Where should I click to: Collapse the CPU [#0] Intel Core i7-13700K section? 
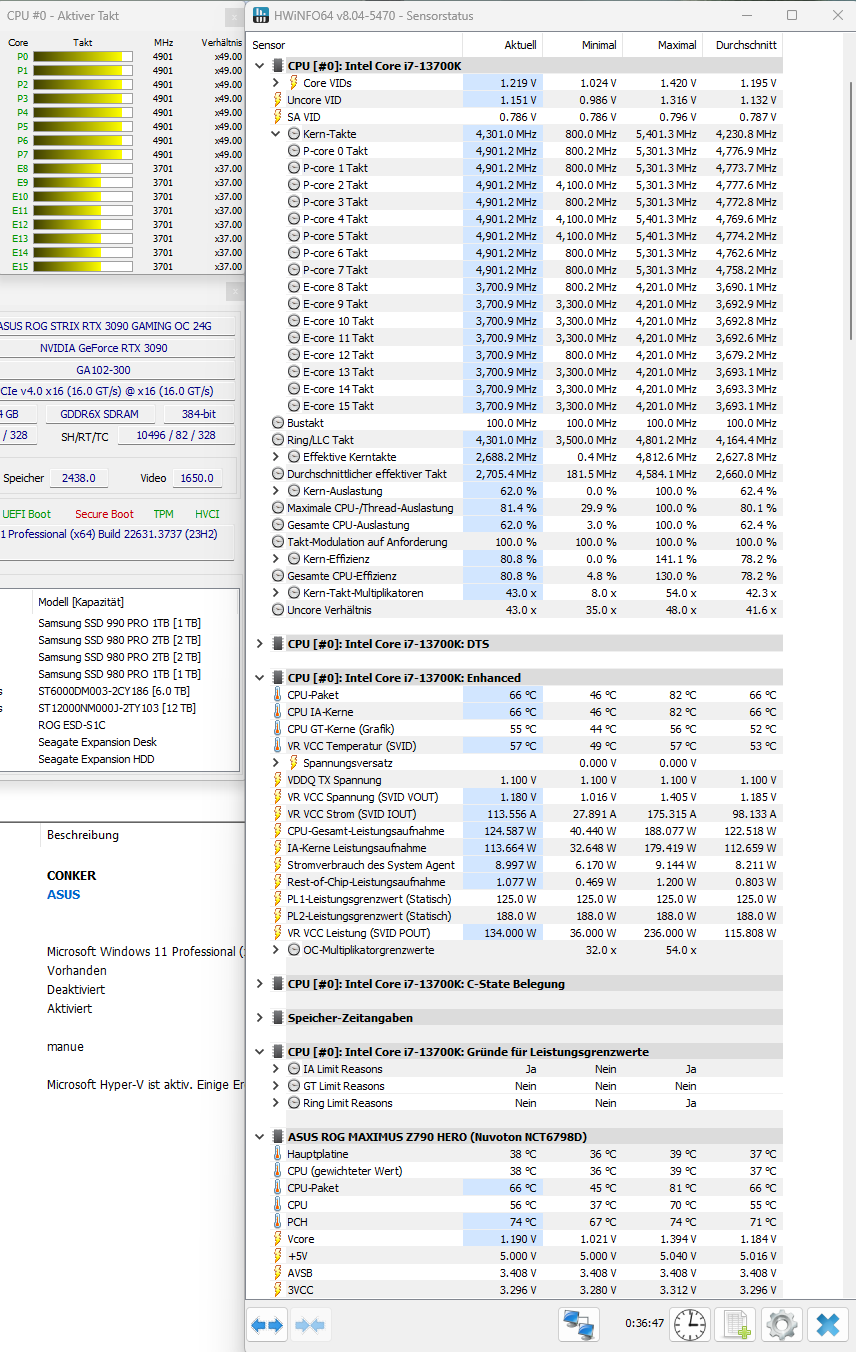click(260, 66)
